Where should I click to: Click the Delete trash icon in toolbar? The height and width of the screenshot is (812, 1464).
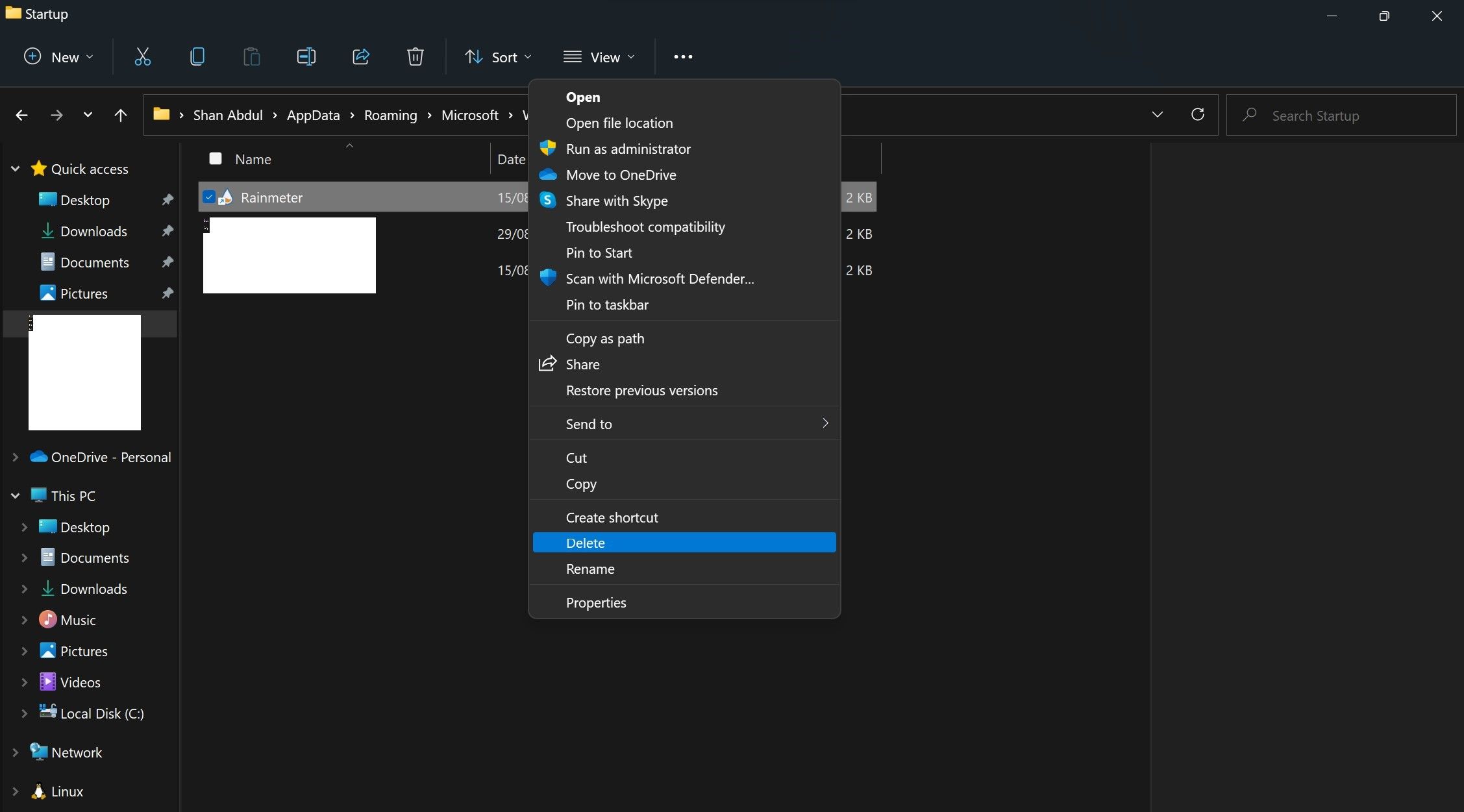tap(416, 57)
